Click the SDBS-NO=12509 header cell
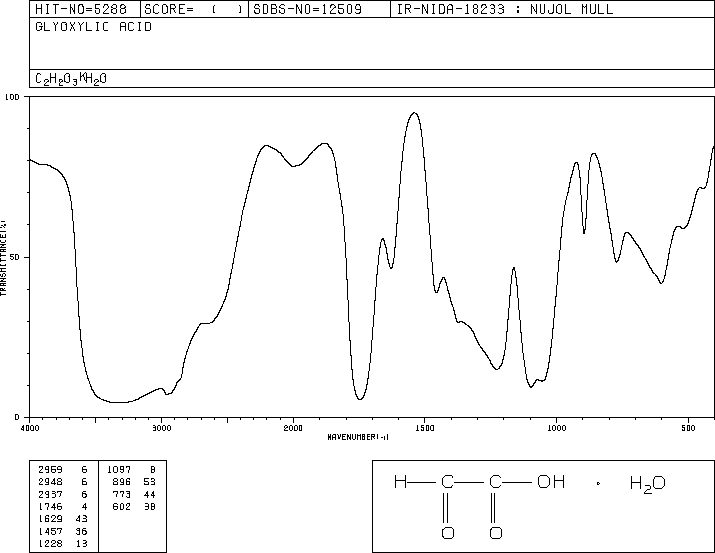The width and height of the screenshot is (715, 553). 319,9
